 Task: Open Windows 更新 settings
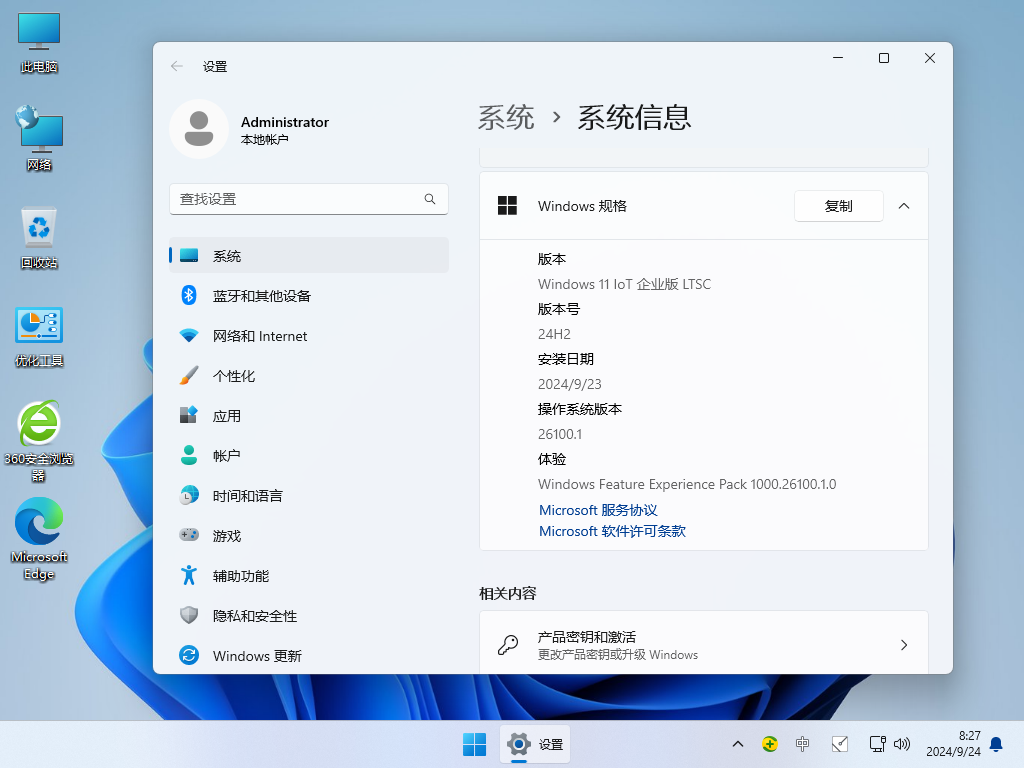(309, 656)
